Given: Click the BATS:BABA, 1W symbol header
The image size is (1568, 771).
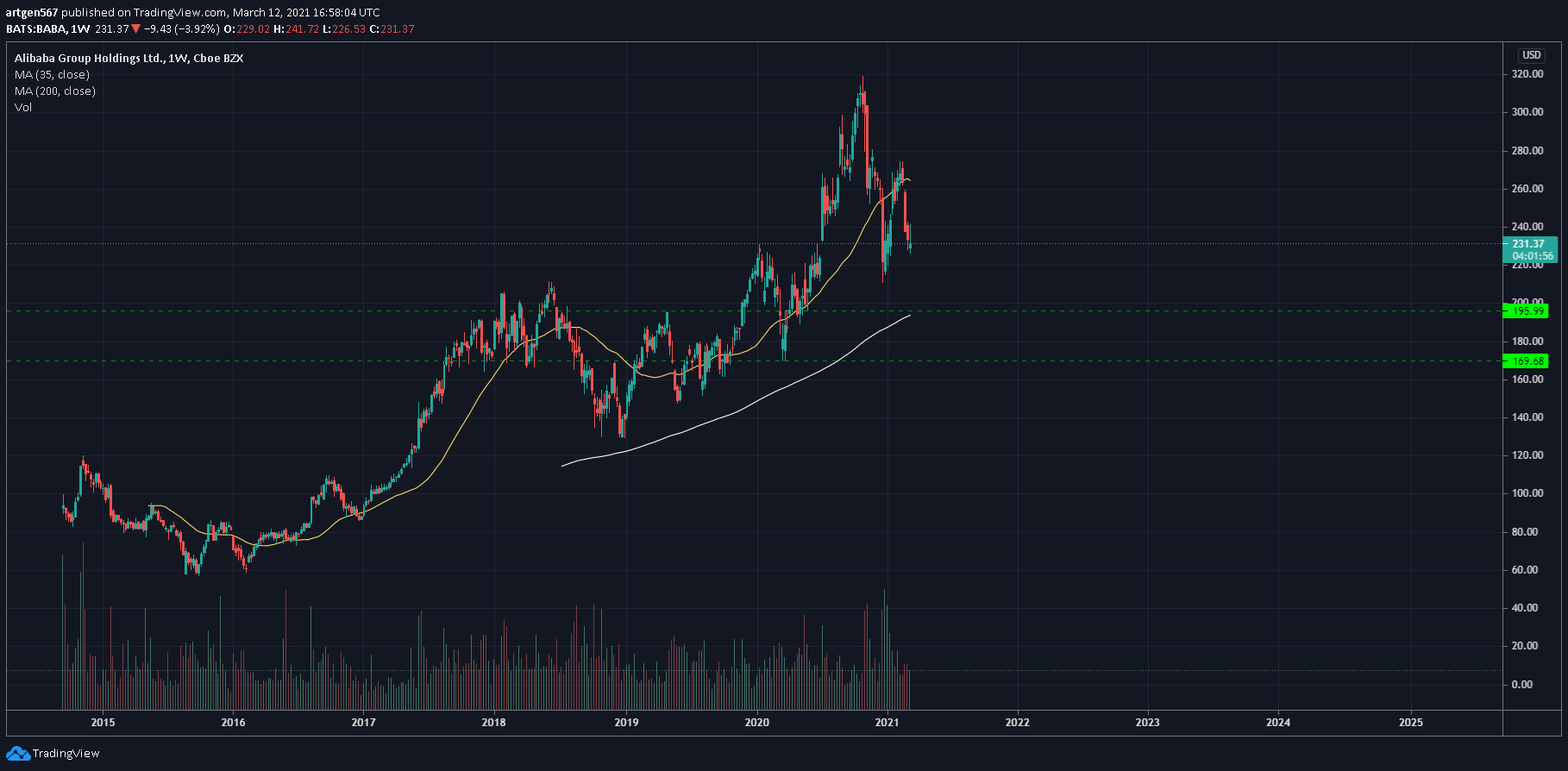Looking at the screenshot, I should tap(48, 29).
